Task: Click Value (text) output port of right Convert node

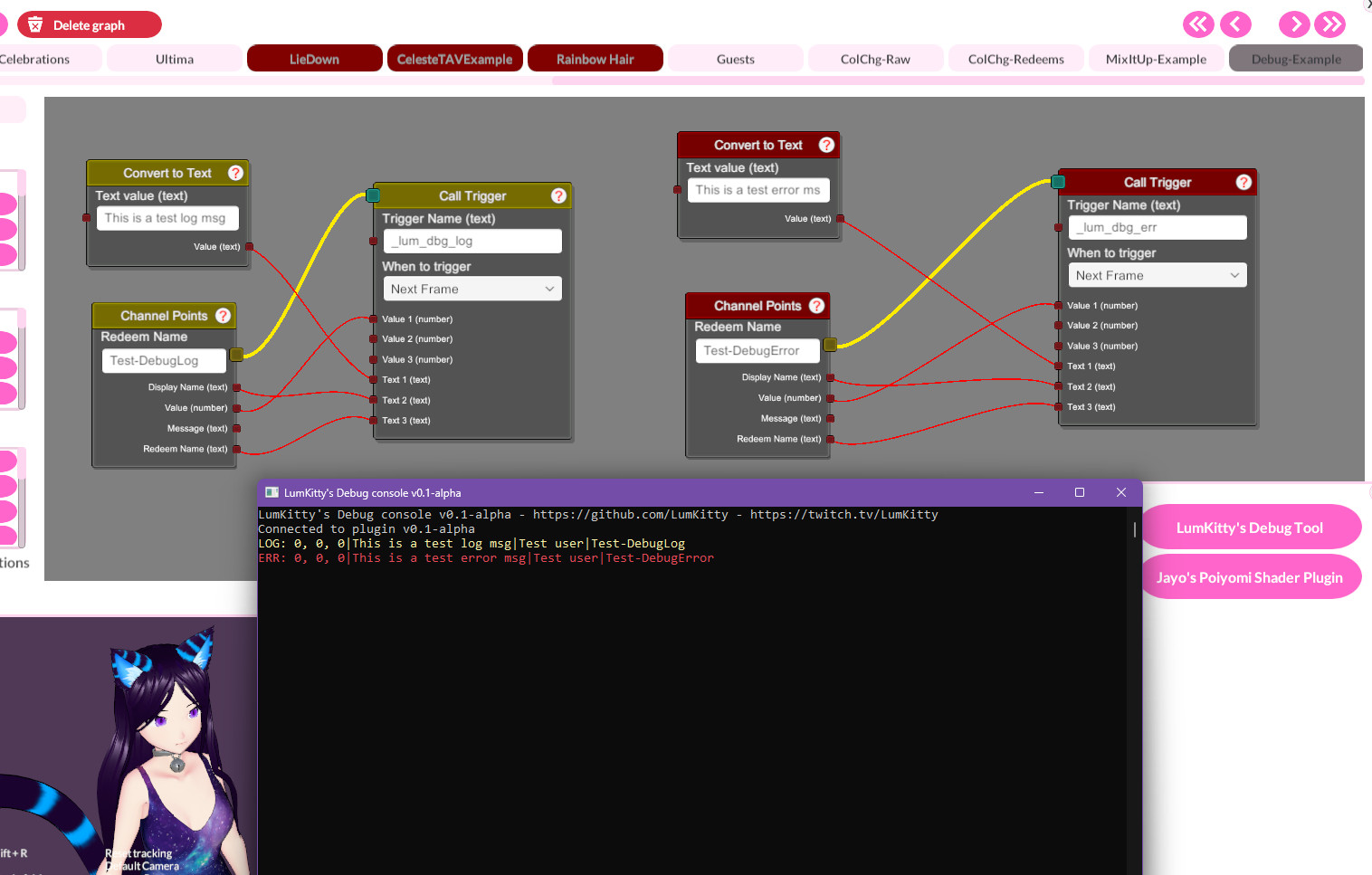Action: (x=840, y=218)
